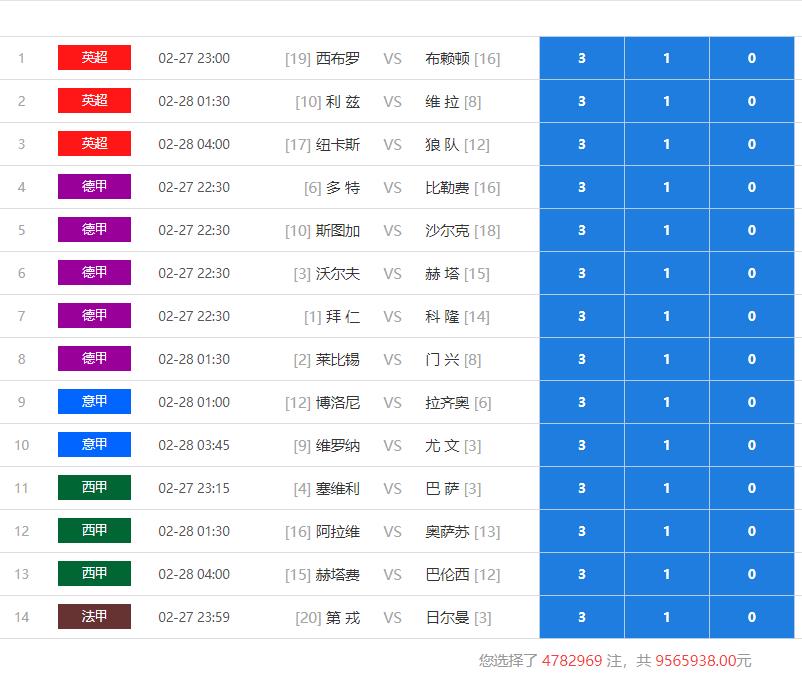Click team name 比勒费
The width and height of the screenshot is (802, 678).
point(447,187)
